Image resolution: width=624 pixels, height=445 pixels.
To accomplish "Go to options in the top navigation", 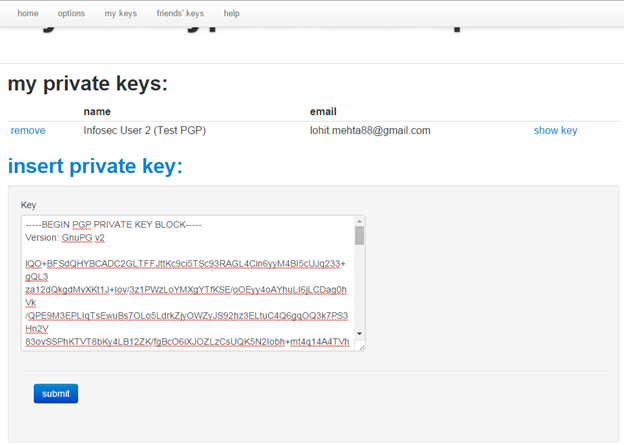I will click(71, 14).
